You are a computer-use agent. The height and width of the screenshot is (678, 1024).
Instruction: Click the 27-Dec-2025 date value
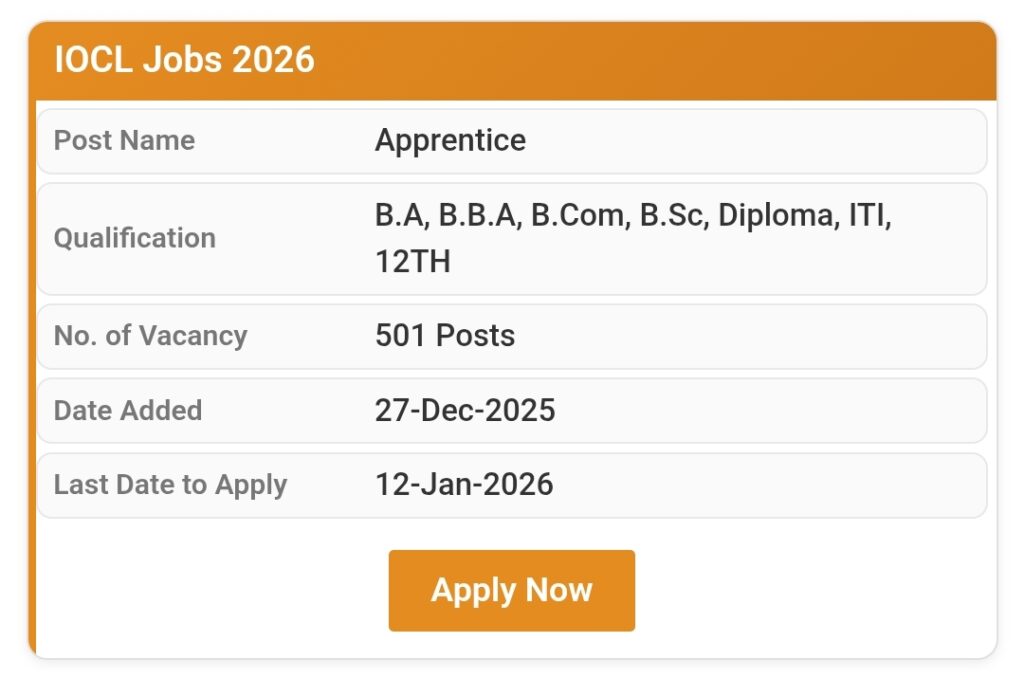click(465, 410)
